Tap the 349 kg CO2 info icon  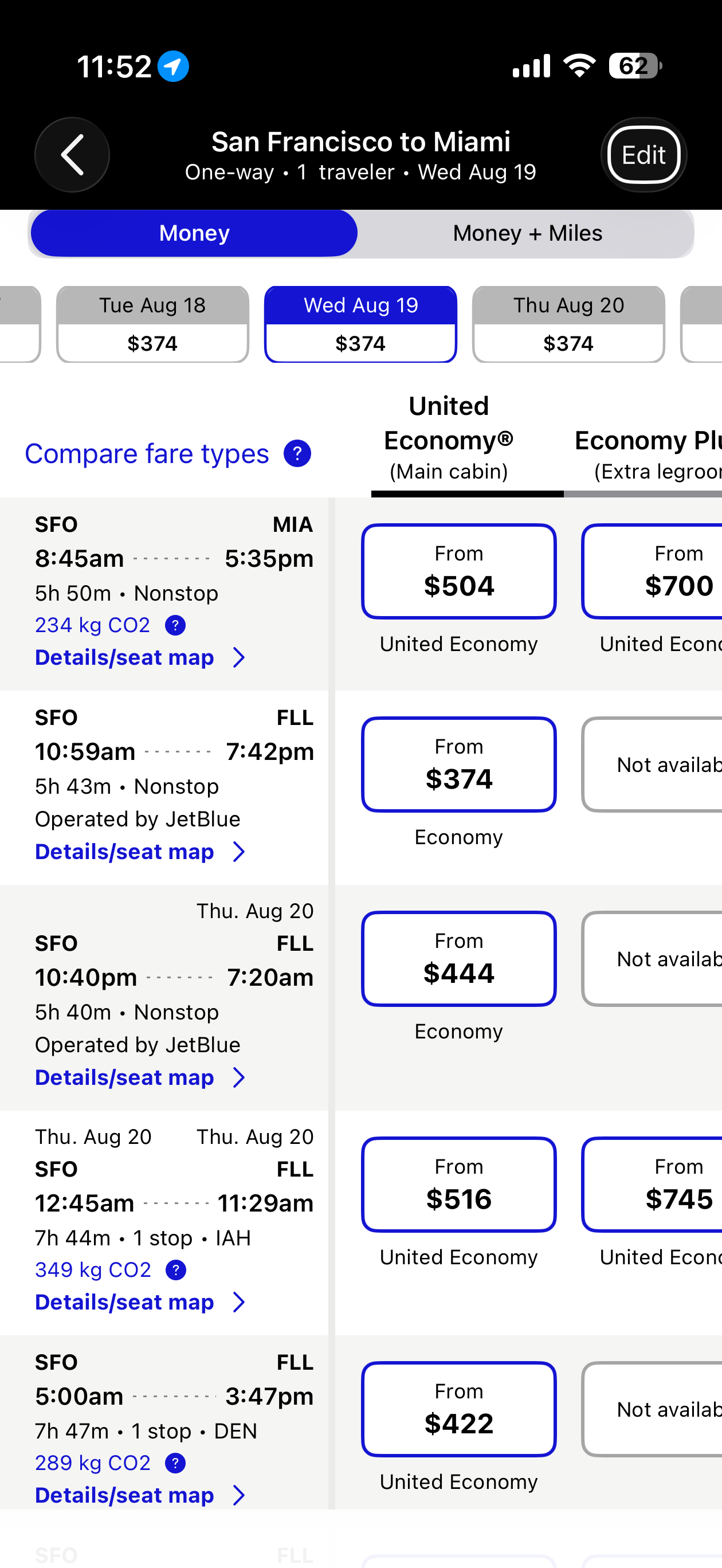176,1270
